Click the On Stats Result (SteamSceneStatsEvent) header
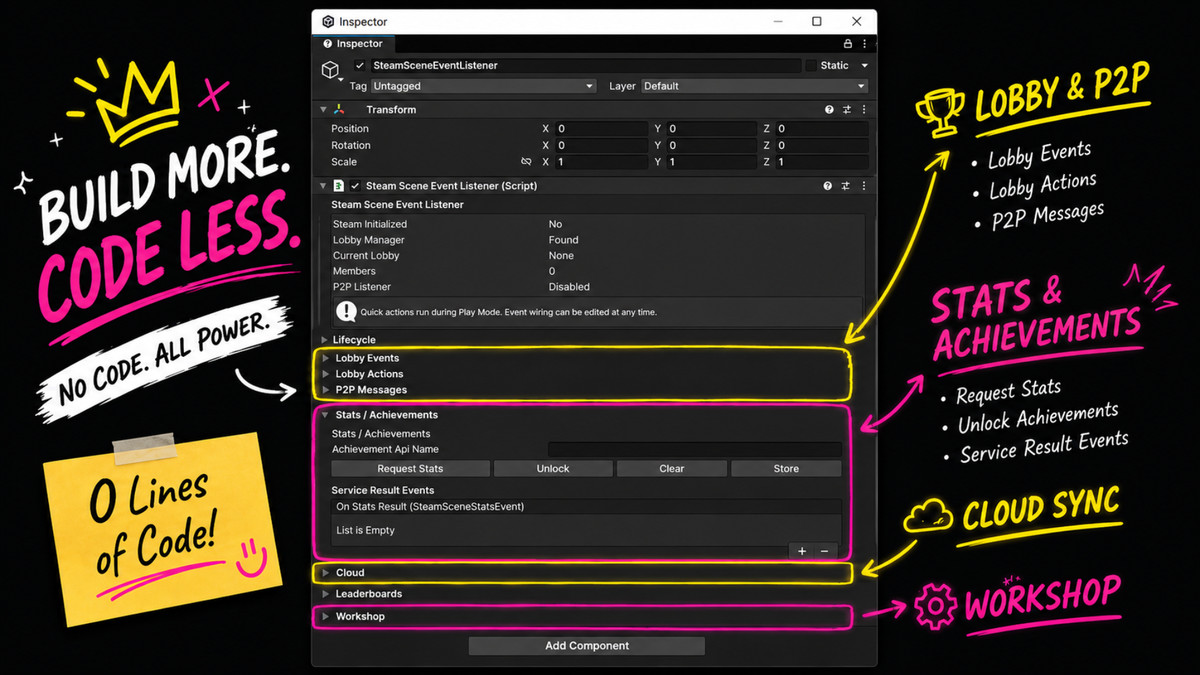 point(587,507)
